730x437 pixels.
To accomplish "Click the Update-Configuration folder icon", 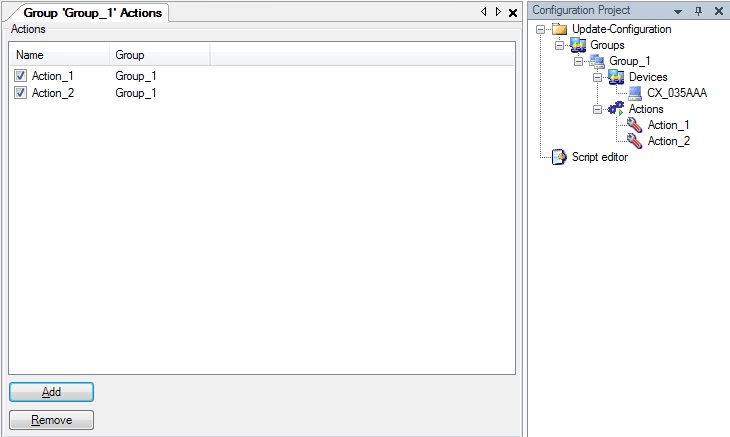I will (560, 29).
